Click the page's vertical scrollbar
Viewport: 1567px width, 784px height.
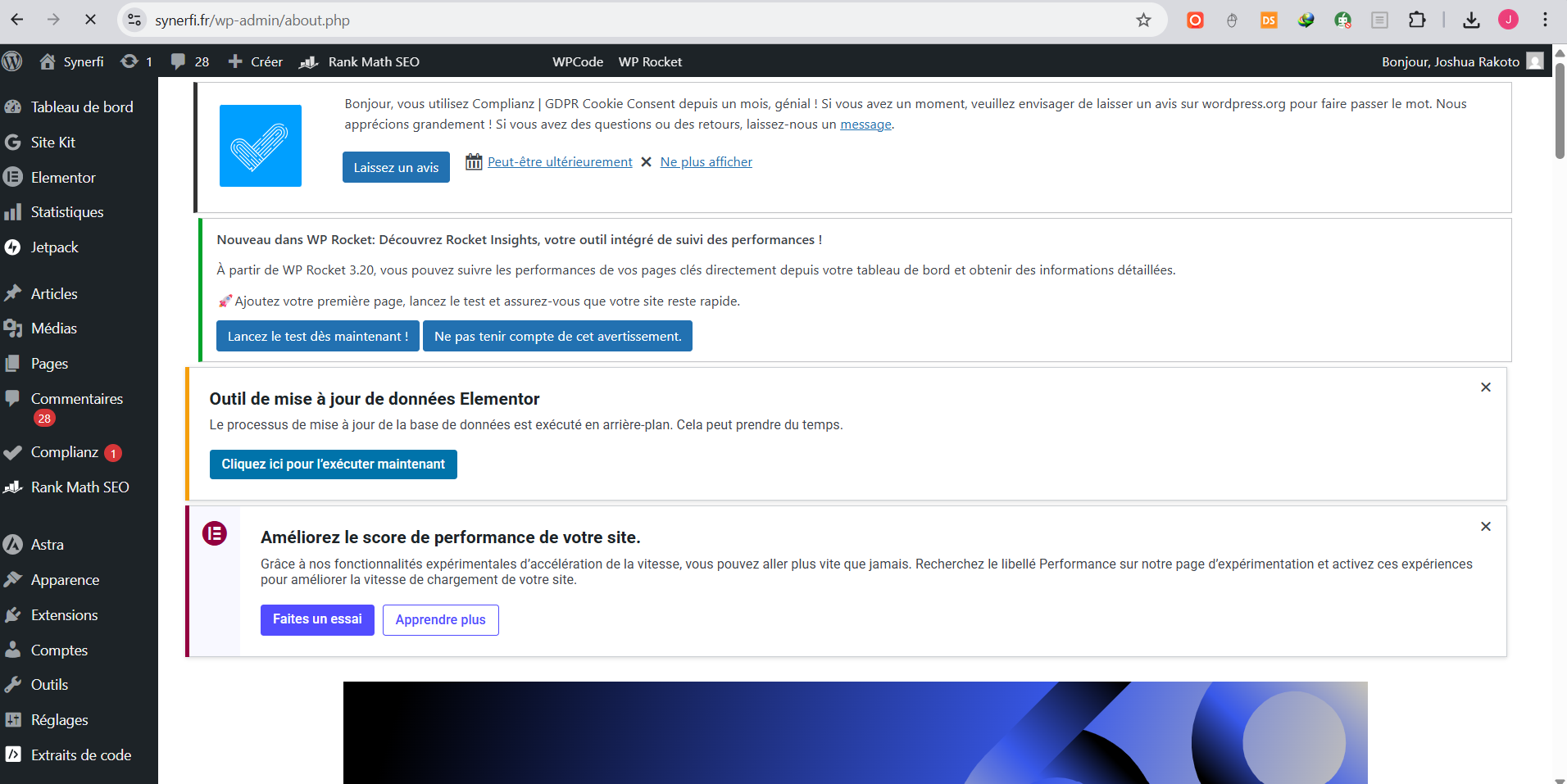pyautogui.click(x=1560, y=111)
